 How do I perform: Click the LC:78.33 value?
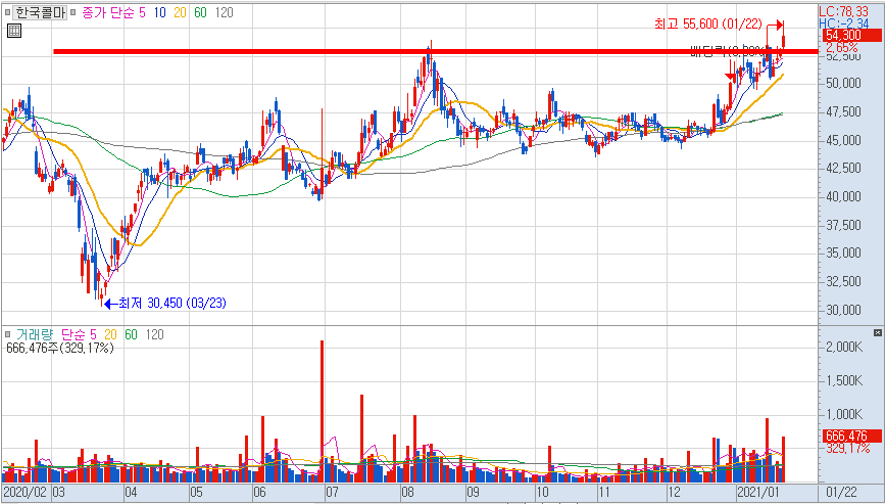(x=844, y=11)
